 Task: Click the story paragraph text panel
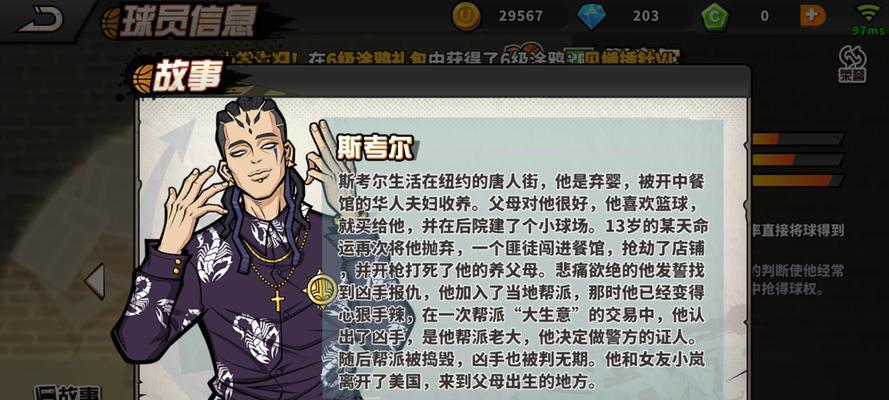(x=522, y=282)
